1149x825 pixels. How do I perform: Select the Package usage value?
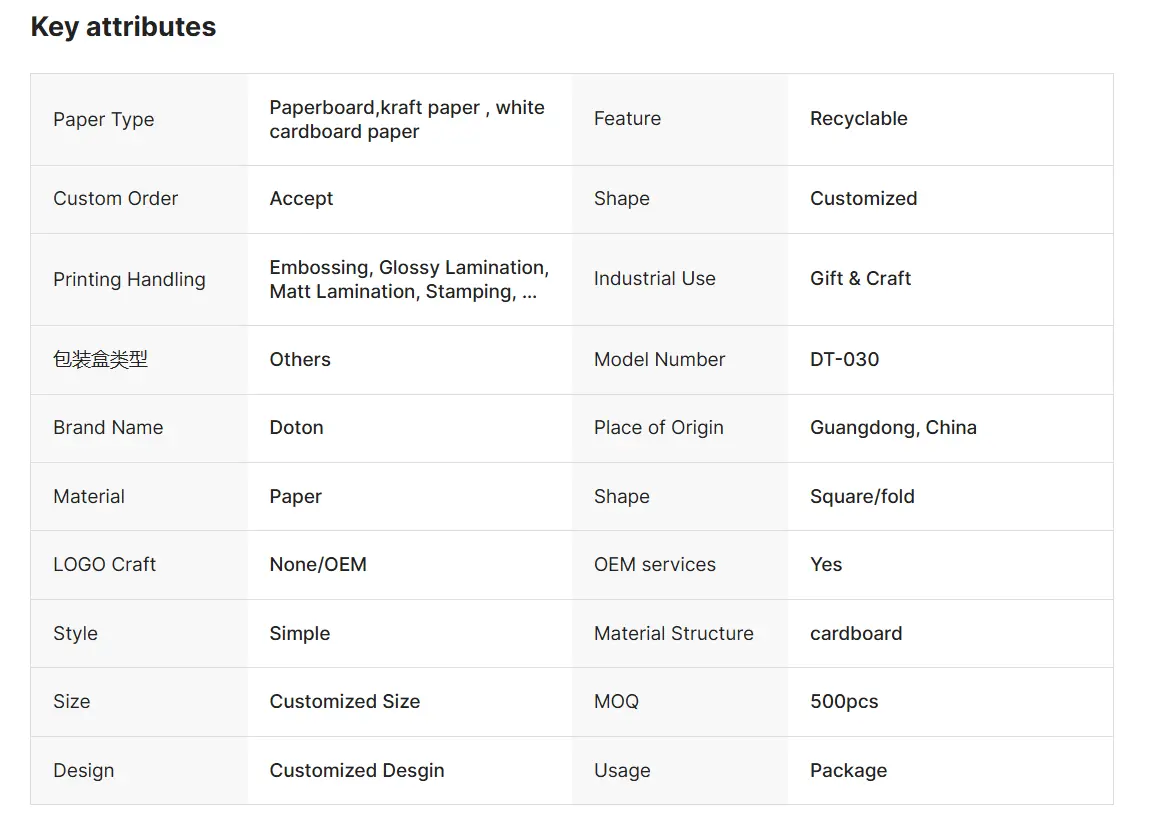849,771
